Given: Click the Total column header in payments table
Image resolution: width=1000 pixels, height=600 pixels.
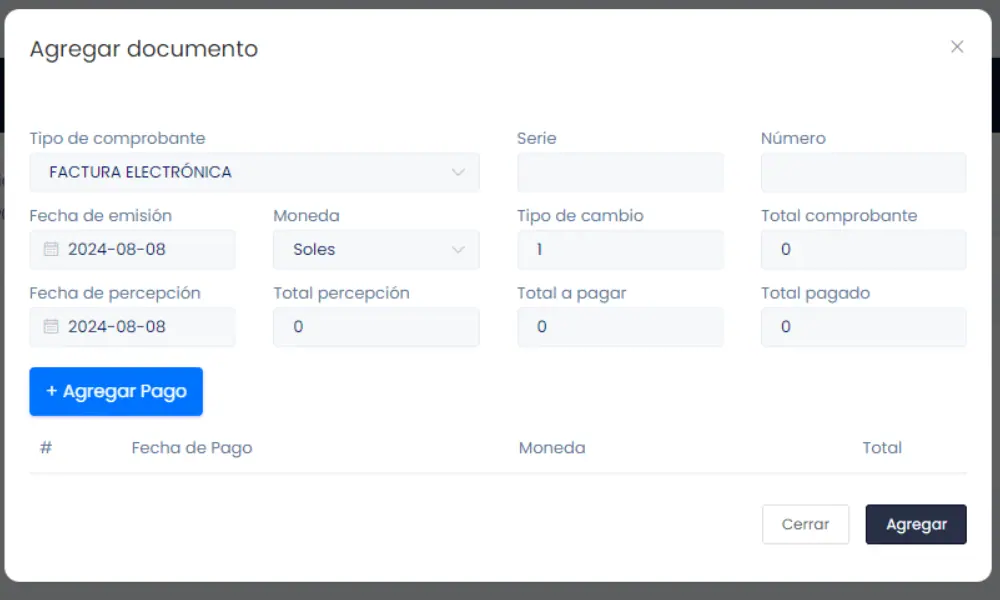Looking at the screenshot, I should pos(882,448).
